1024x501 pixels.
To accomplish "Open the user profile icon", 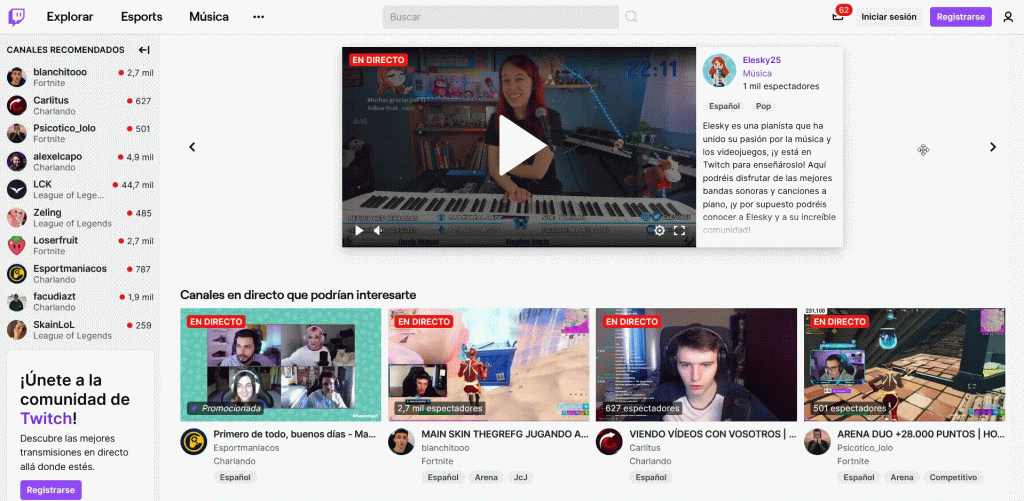I will click(1008, 17).
